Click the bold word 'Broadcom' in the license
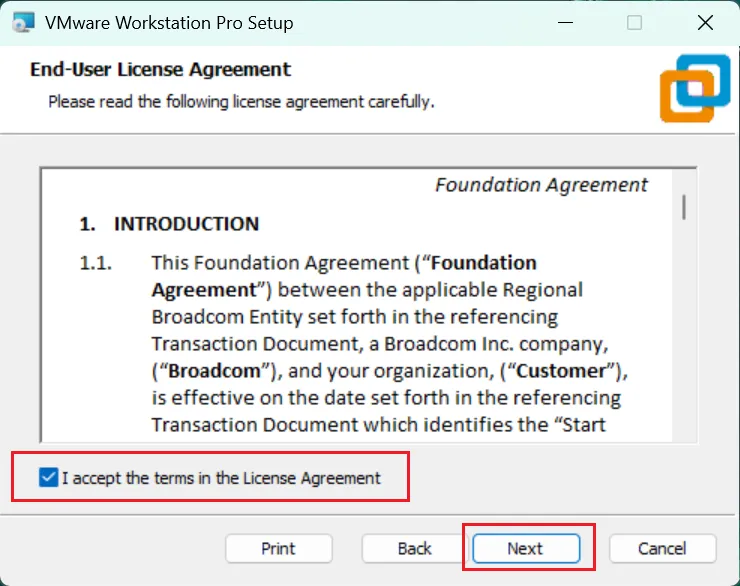 coord(214,371)
